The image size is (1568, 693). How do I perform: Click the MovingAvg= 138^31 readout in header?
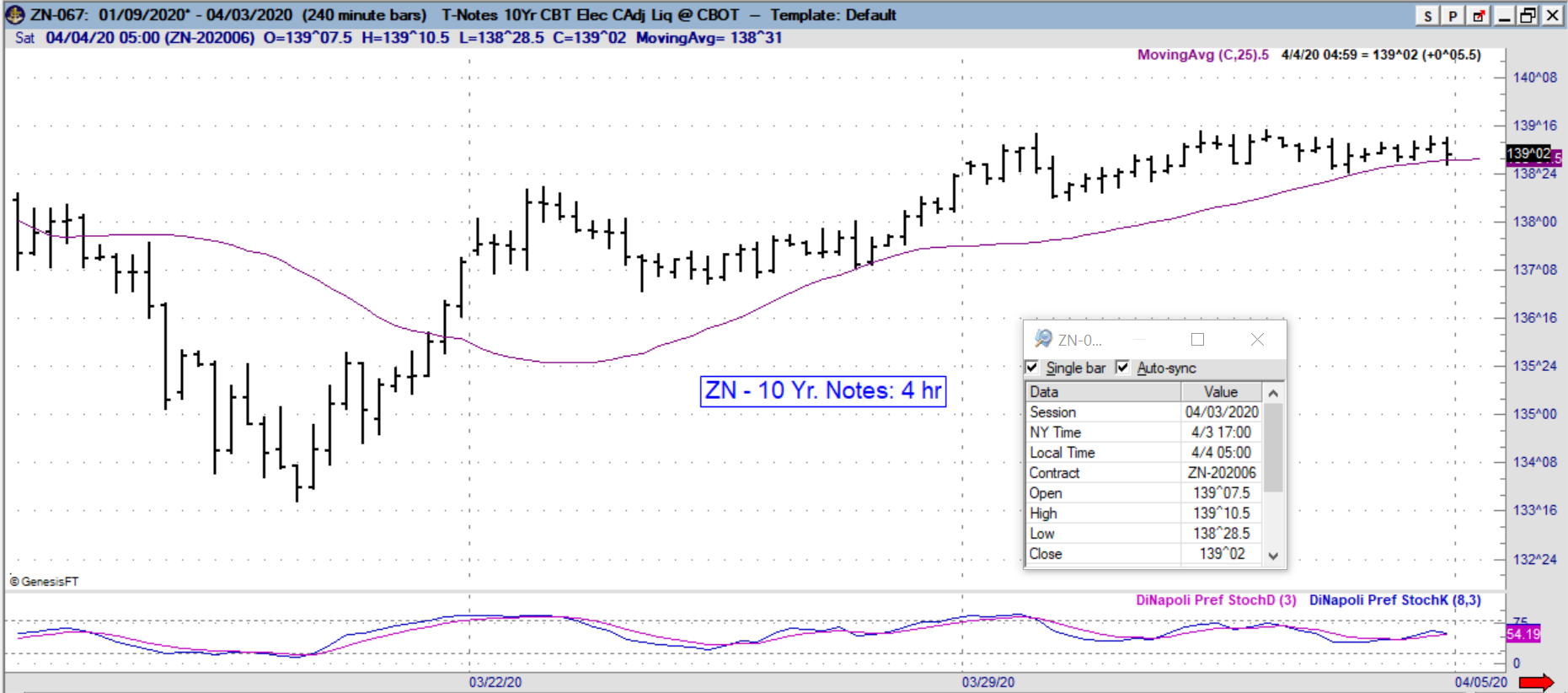(709, 38)
